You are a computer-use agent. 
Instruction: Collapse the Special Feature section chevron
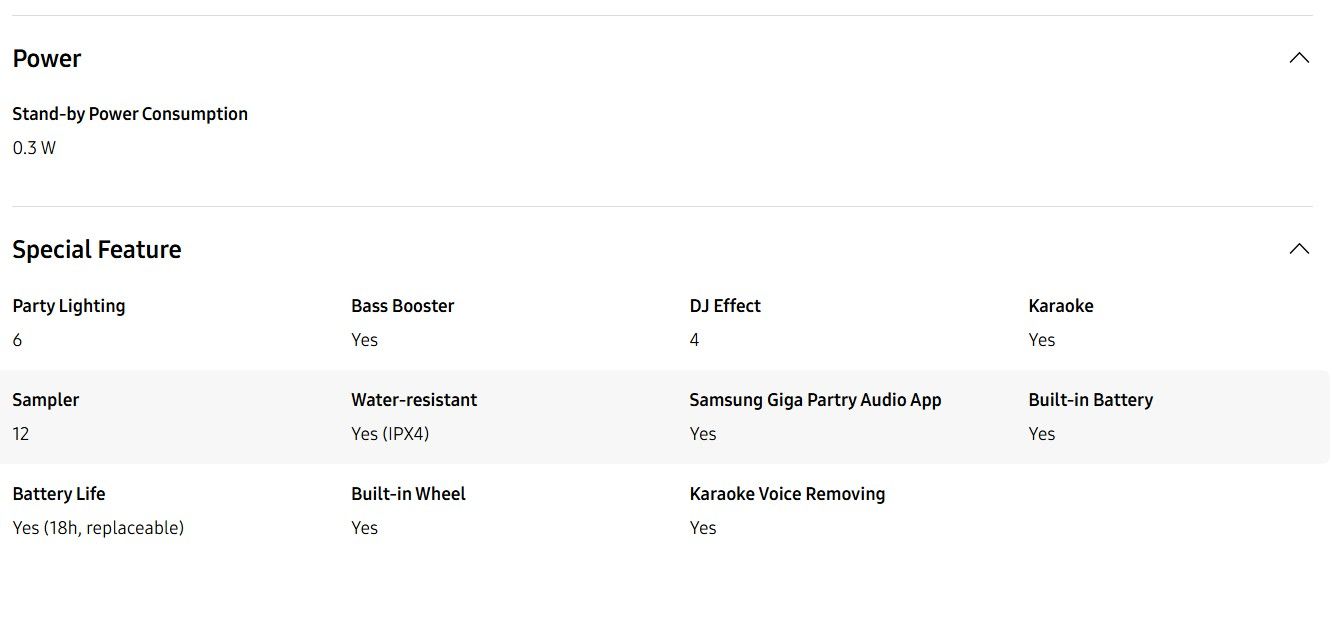coord(1299,249)
